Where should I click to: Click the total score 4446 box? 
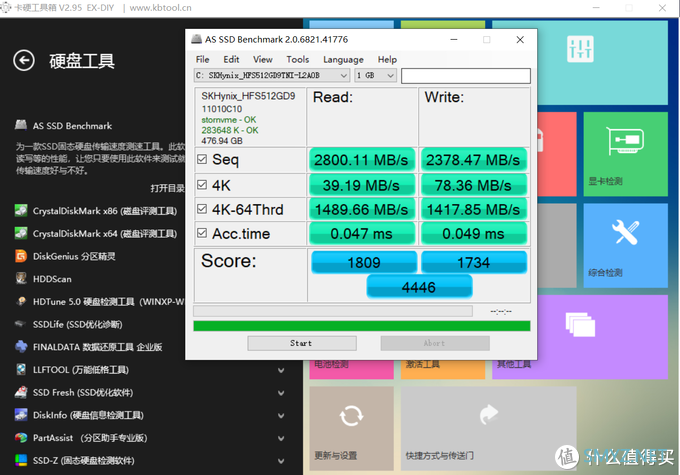coord(419,287)
